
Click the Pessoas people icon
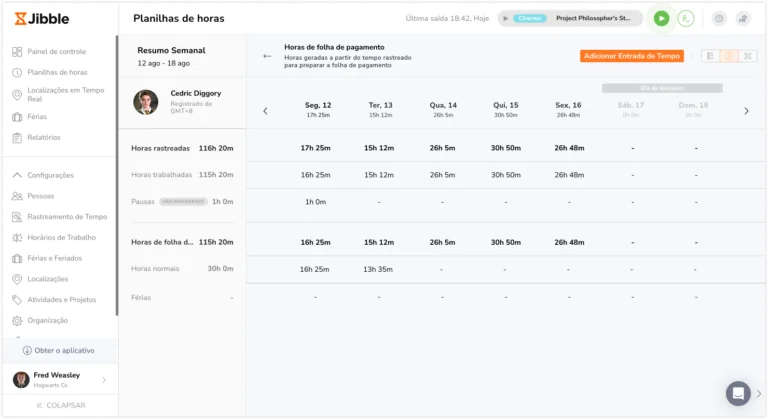tap(17, 196)
